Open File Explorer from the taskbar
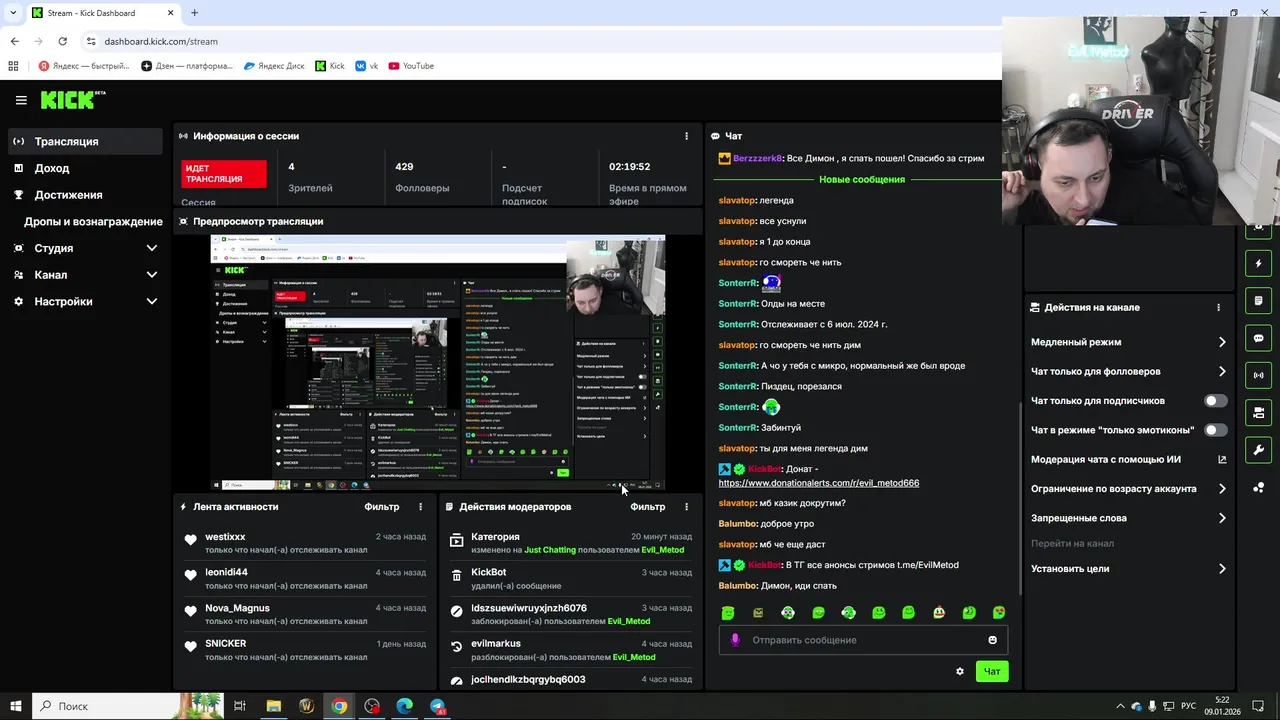Viewport: 1280px width, 720px height. (273, 706)
